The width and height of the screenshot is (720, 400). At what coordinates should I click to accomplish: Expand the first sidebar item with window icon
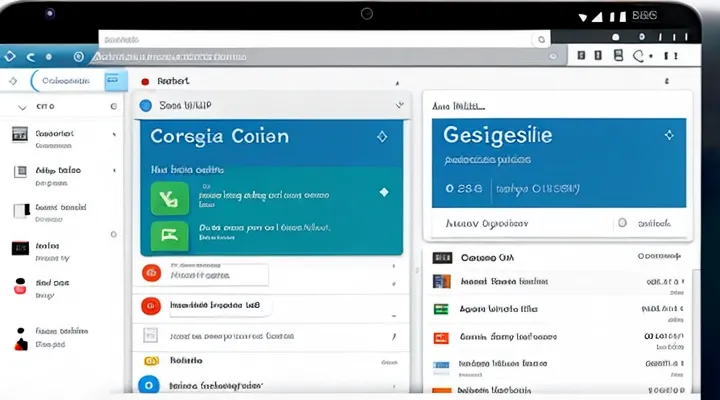[x=19, y=133]
